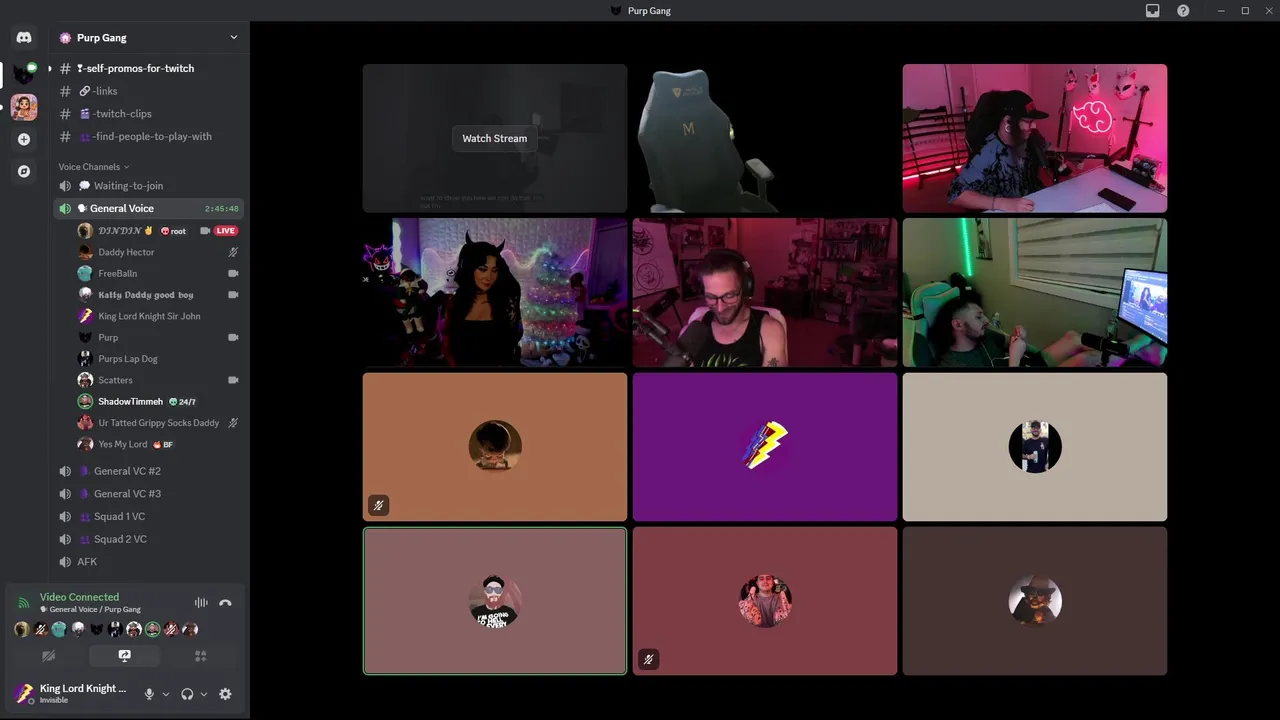Screen dimensions: 1280x720
Task: Join General VC #2 voice channel
Action: pyautogui.click(x=148, y=471)
